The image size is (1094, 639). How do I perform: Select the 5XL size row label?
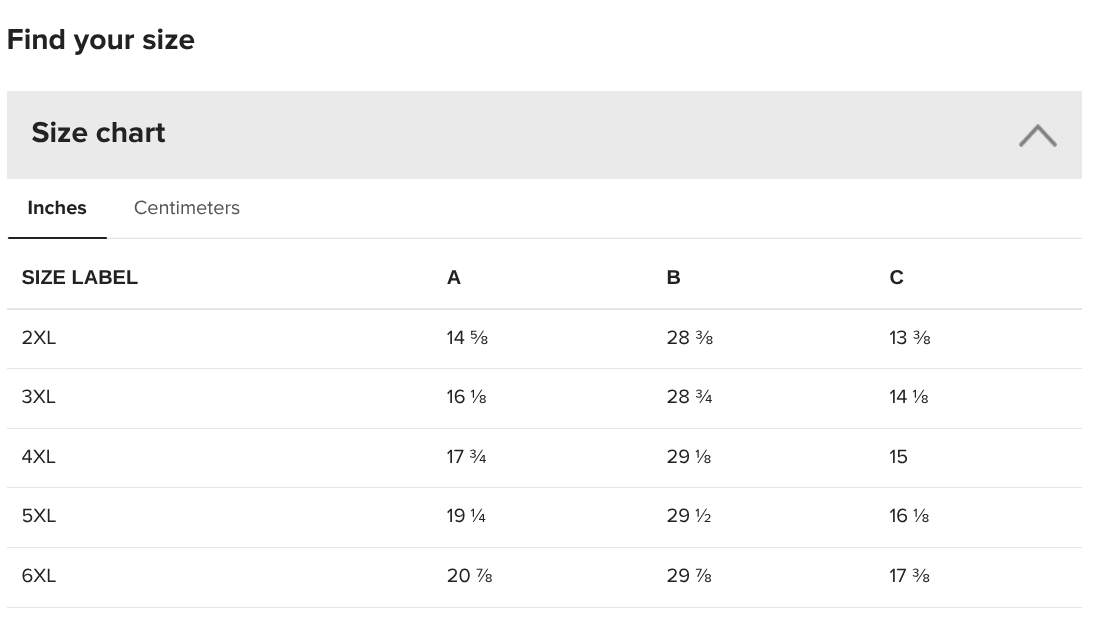(38, 516)
